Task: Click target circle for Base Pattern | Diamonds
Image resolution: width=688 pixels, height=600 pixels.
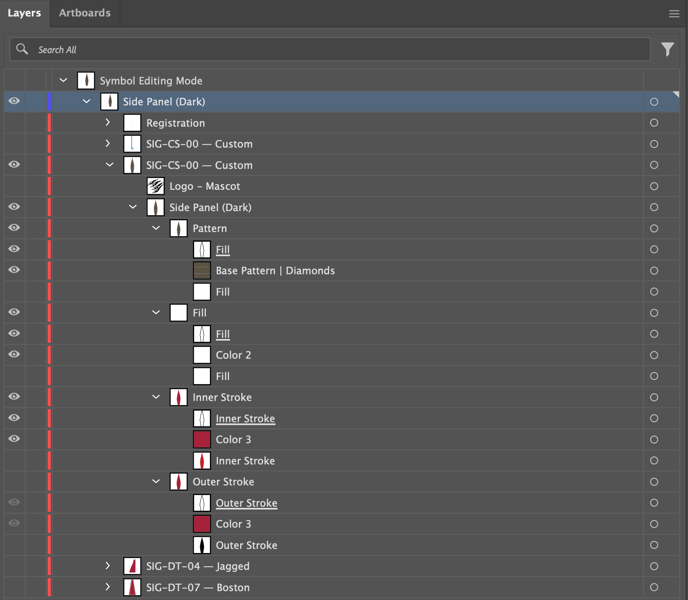Action: 654,271
